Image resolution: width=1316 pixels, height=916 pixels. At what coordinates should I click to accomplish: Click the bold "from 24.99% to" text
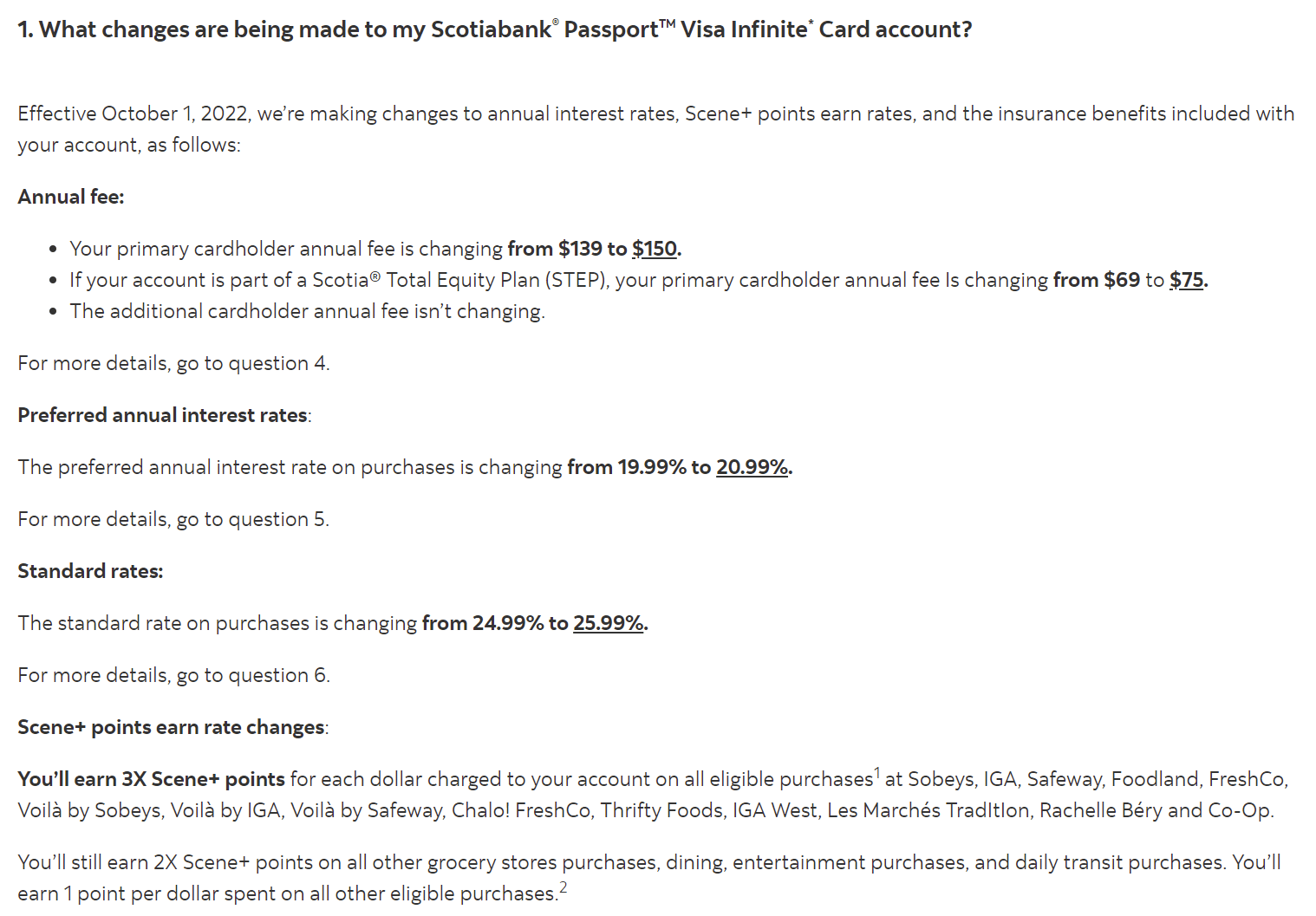pyautogui.click(x=495, y=623)
